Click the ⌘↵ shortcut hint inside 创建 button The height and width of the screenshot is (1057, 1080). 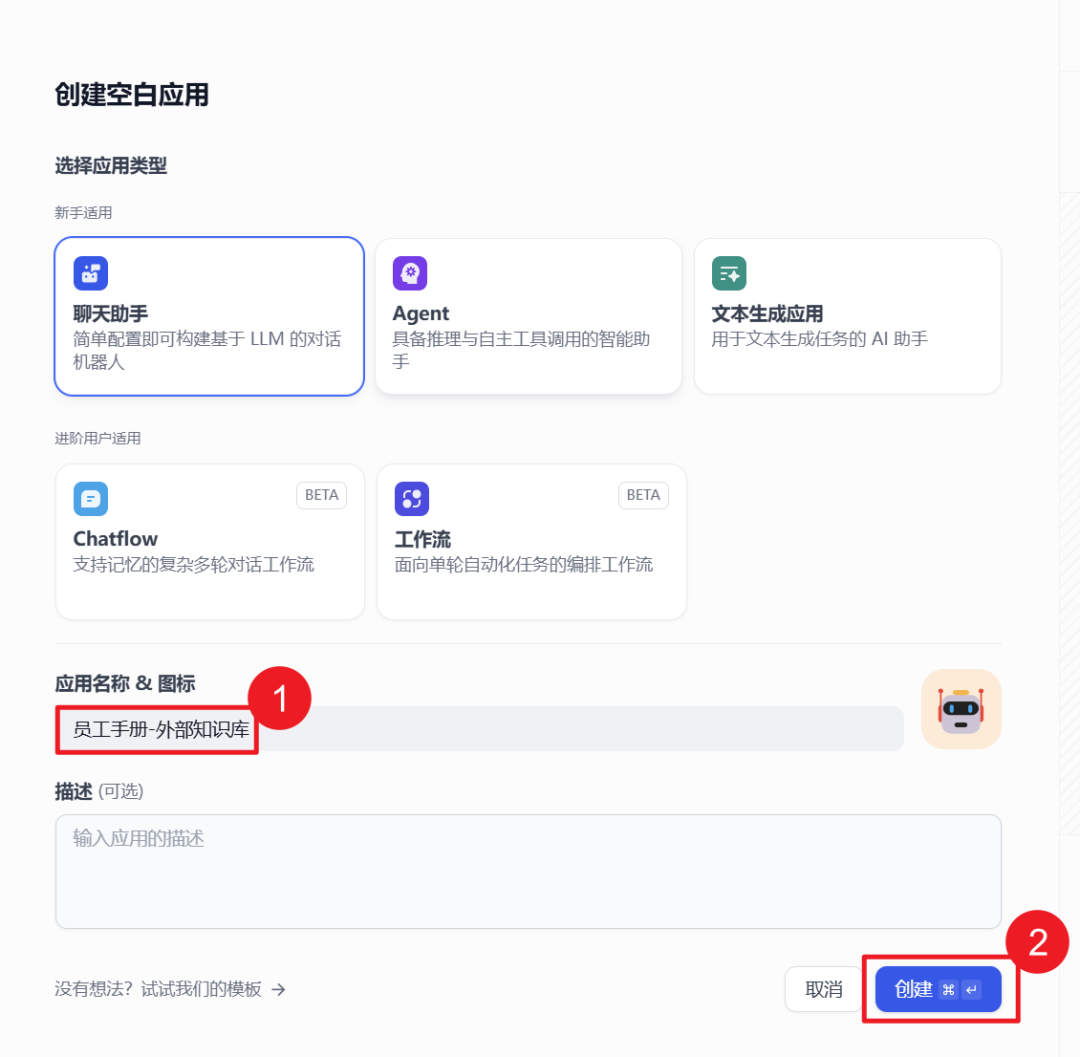tap(958, 989)
